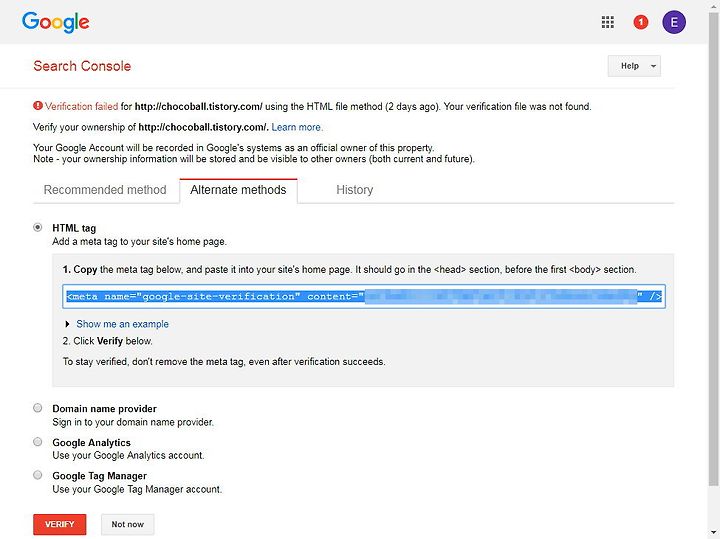This screenshot has width=720, height=539.
Task: Click 'Use your Google Analytics account.' text
Action: tap(128, 455)
